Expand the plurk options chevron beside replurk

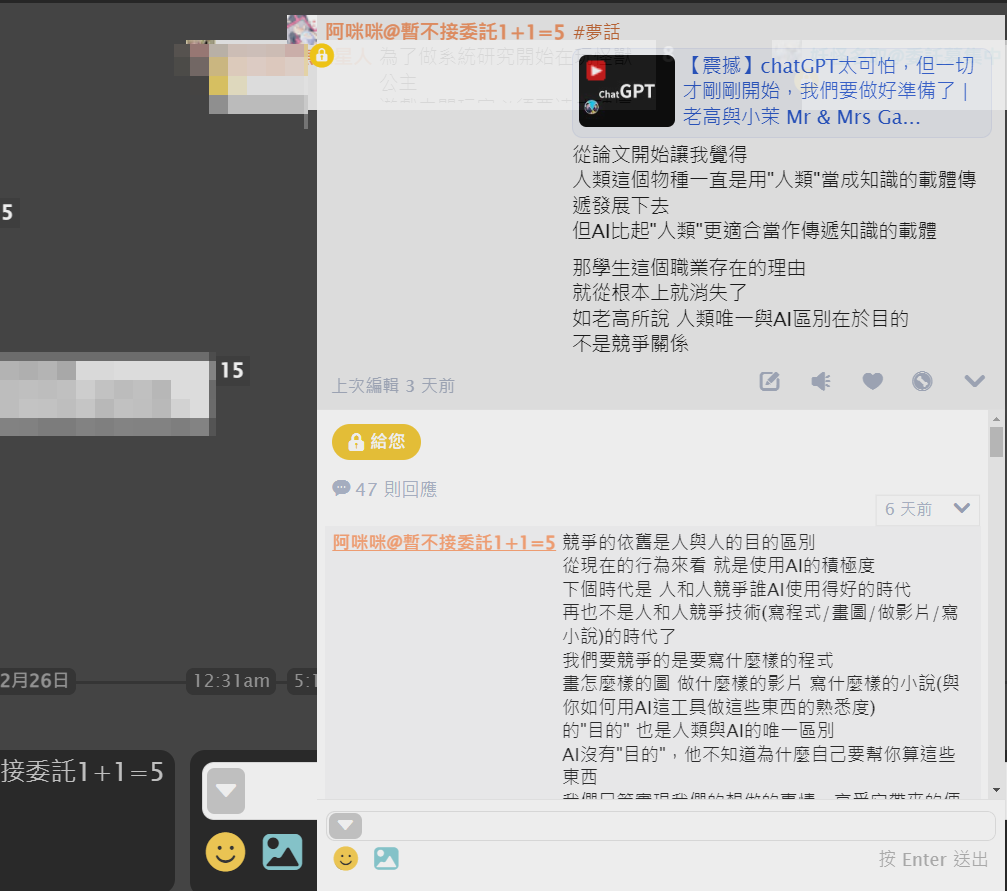[974, 382]
